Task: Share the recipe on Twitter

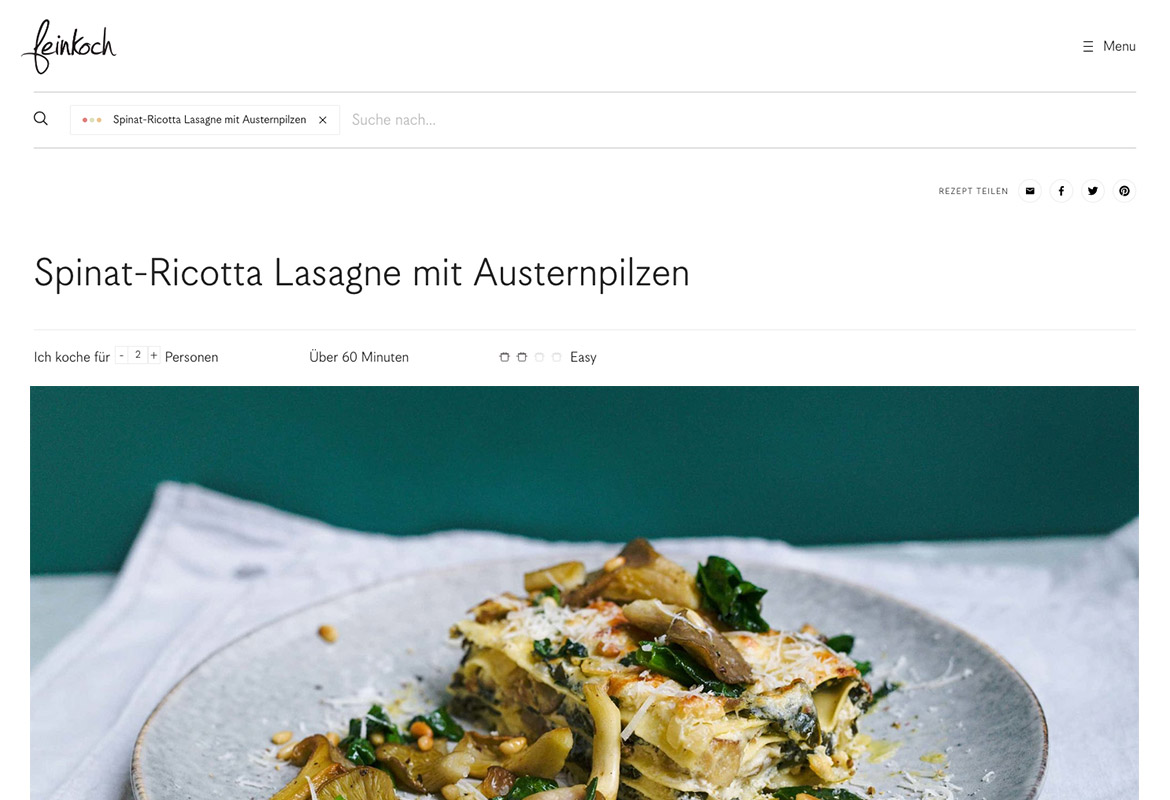Action: pos(1092,191)
